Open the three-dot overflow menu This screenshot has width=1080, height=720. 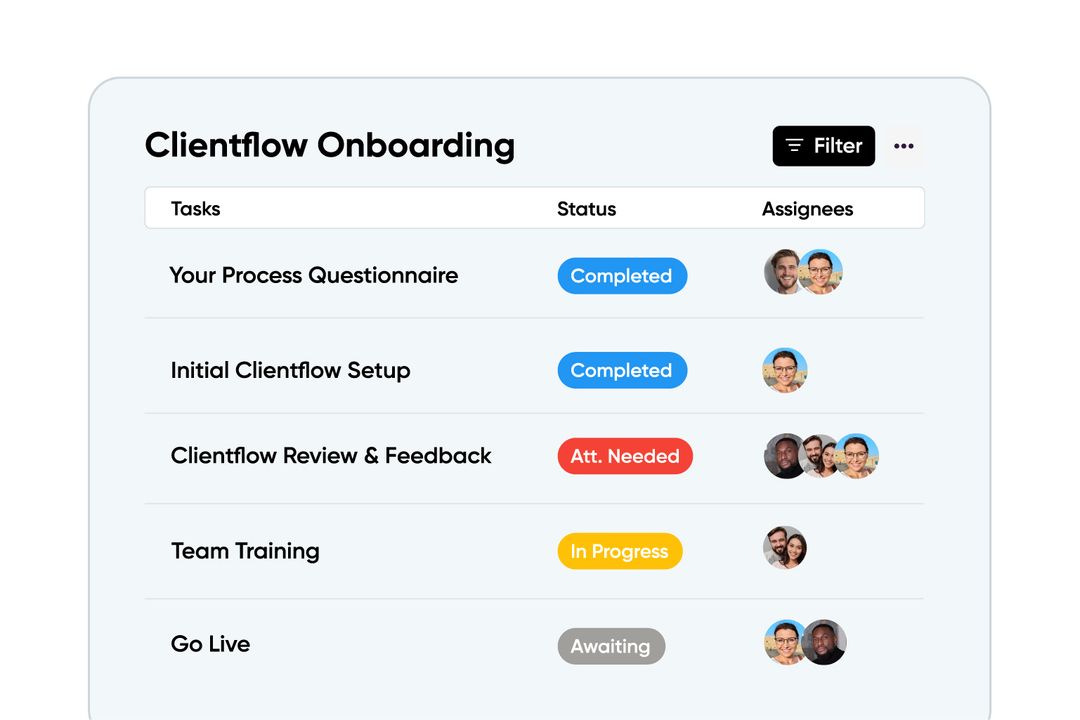click(904, 145)
